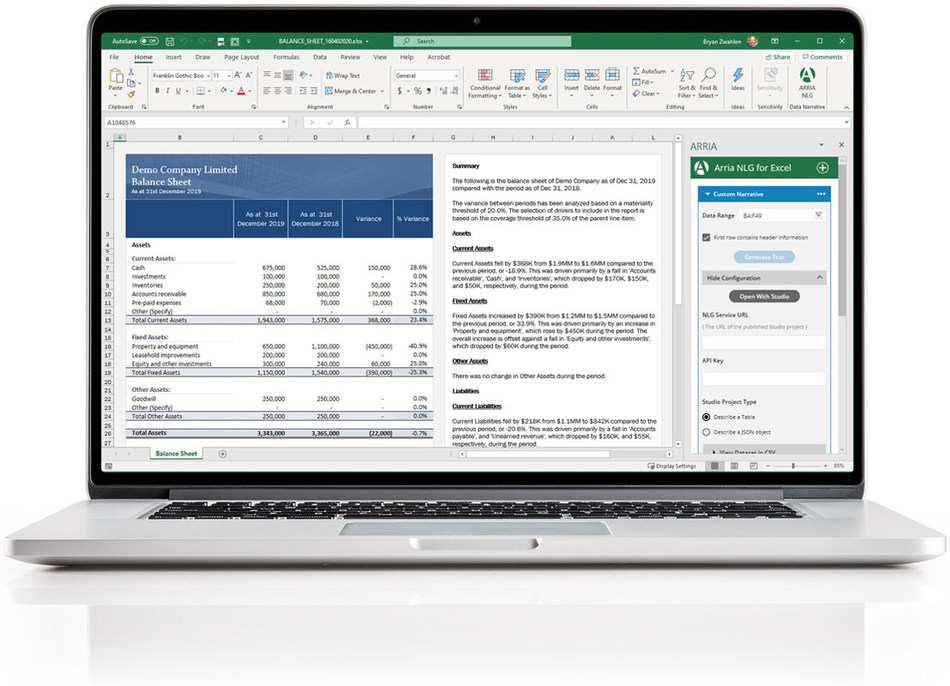Click the Center horizontal alignment icon
This screenshot has width=950, height=686.
click(277, 91)
